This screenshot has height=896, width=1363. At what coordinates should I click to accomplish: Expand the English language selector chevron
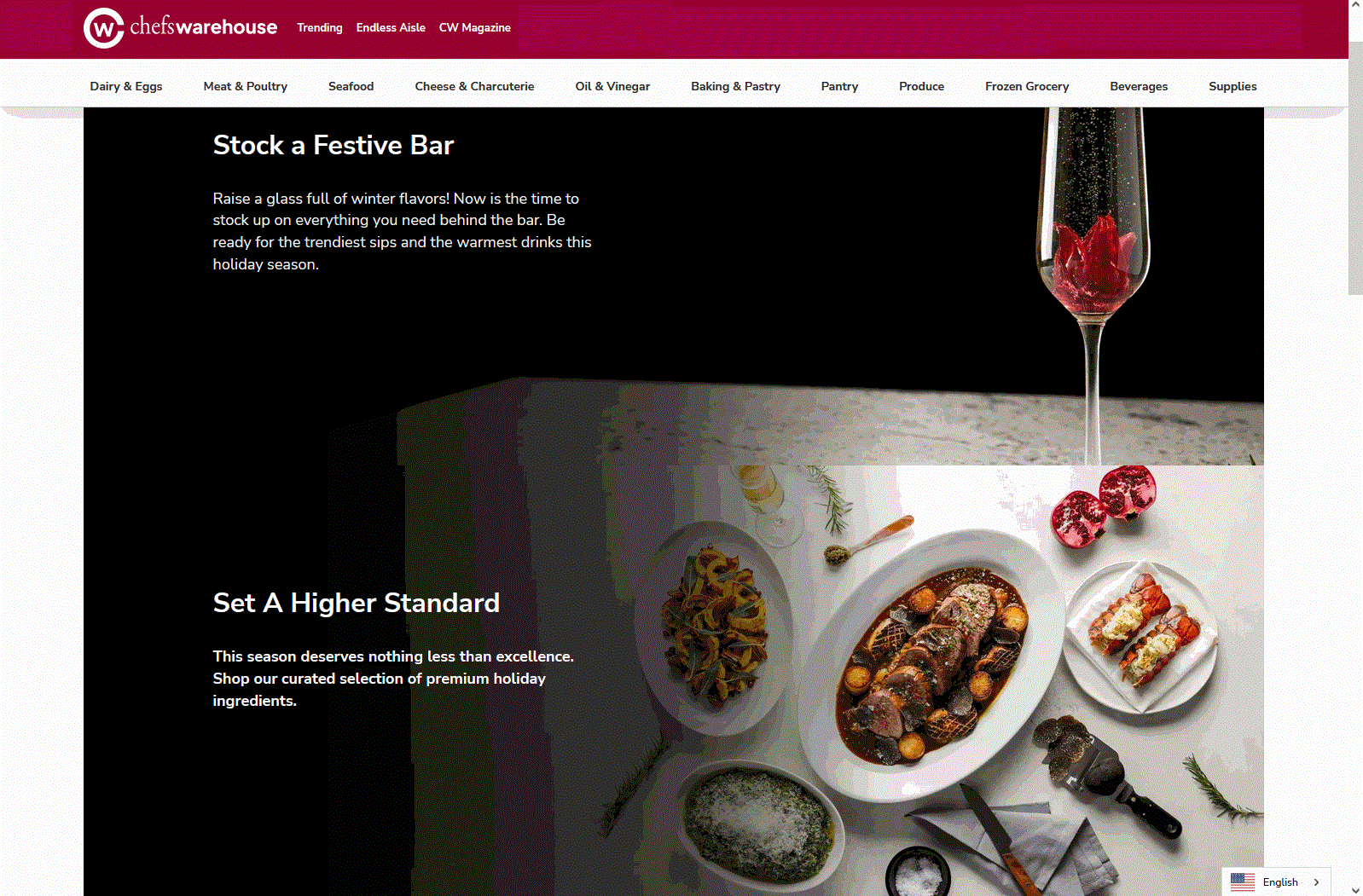[x=1316, y=882]
